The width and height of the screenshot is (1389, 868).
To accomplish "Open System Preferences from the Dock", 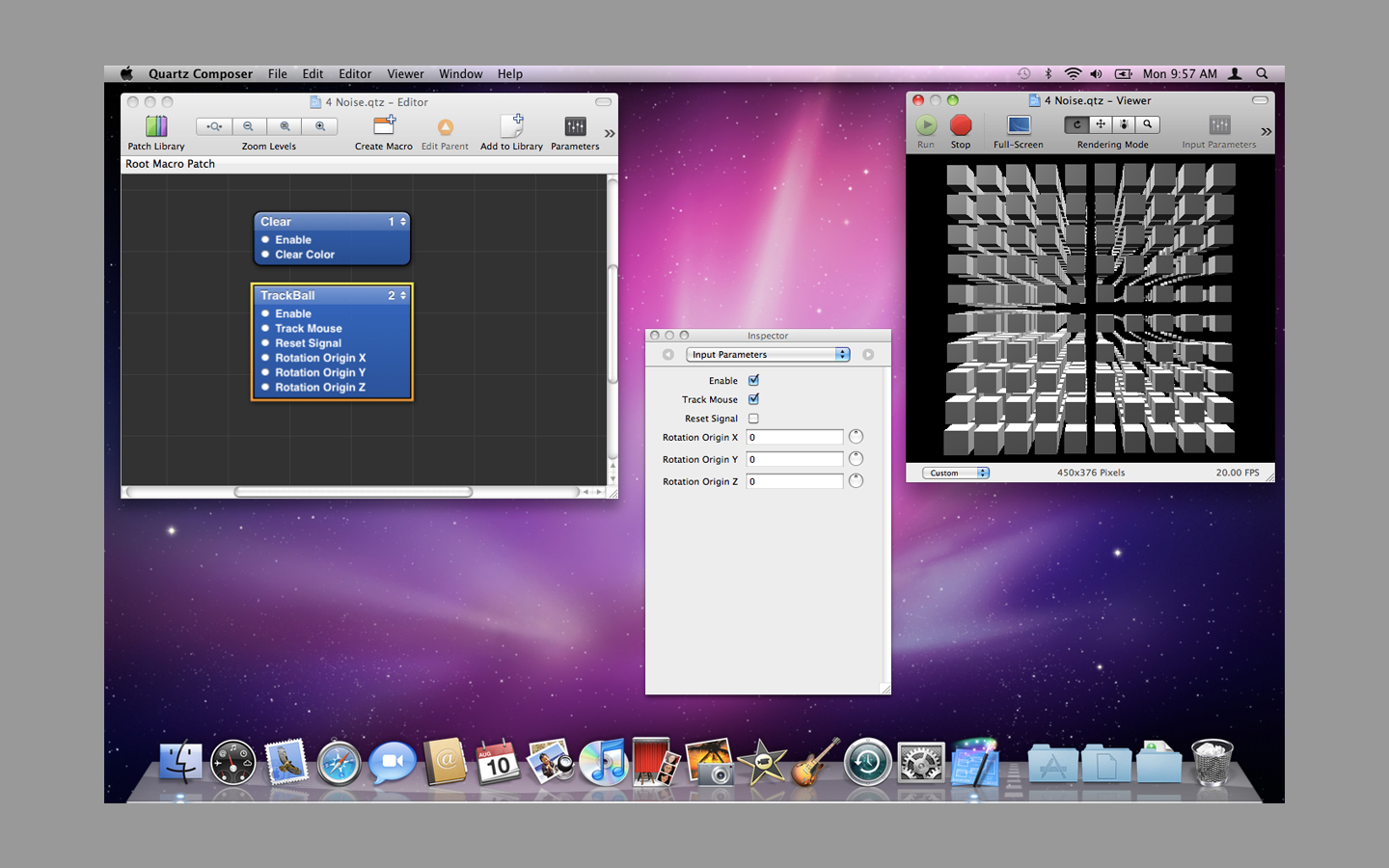I will (921, 763).
